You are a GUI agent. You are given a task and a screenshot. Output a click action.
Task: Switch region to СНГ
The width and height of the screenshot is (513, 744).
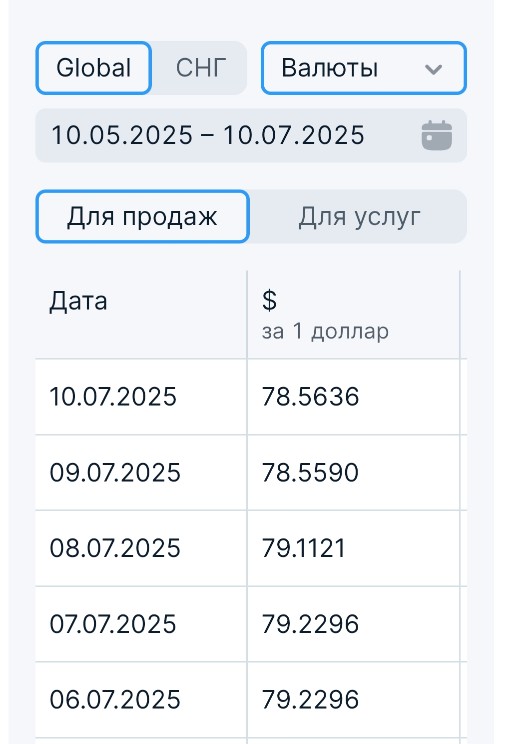[201, 68]
